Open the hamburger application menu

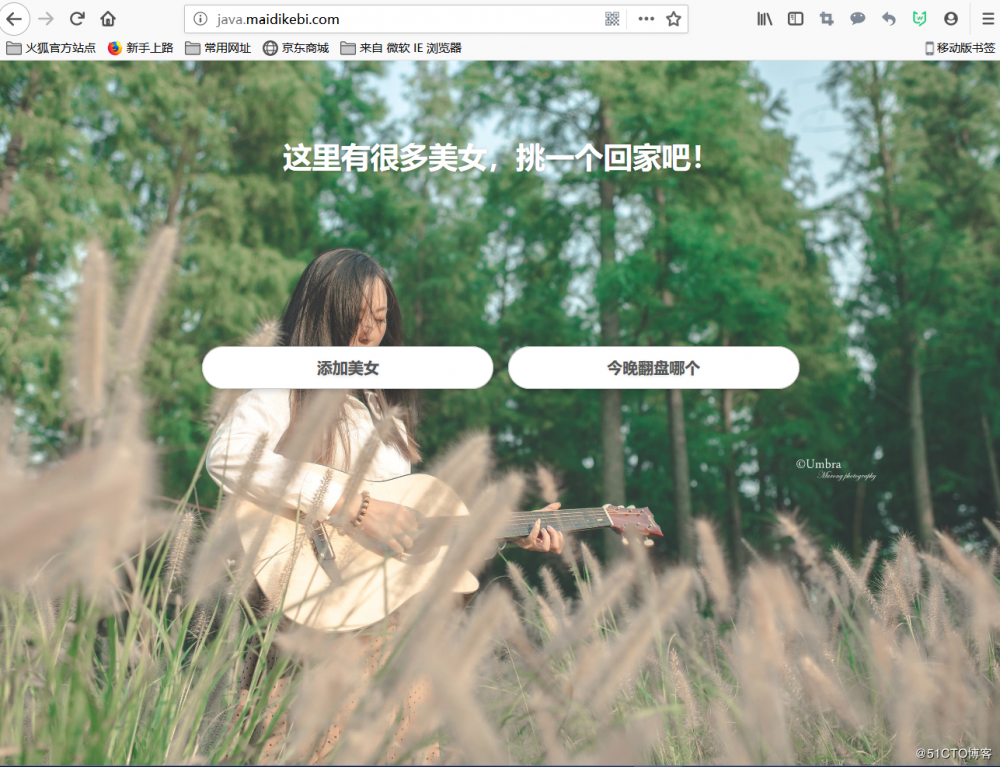pos(987,19)
